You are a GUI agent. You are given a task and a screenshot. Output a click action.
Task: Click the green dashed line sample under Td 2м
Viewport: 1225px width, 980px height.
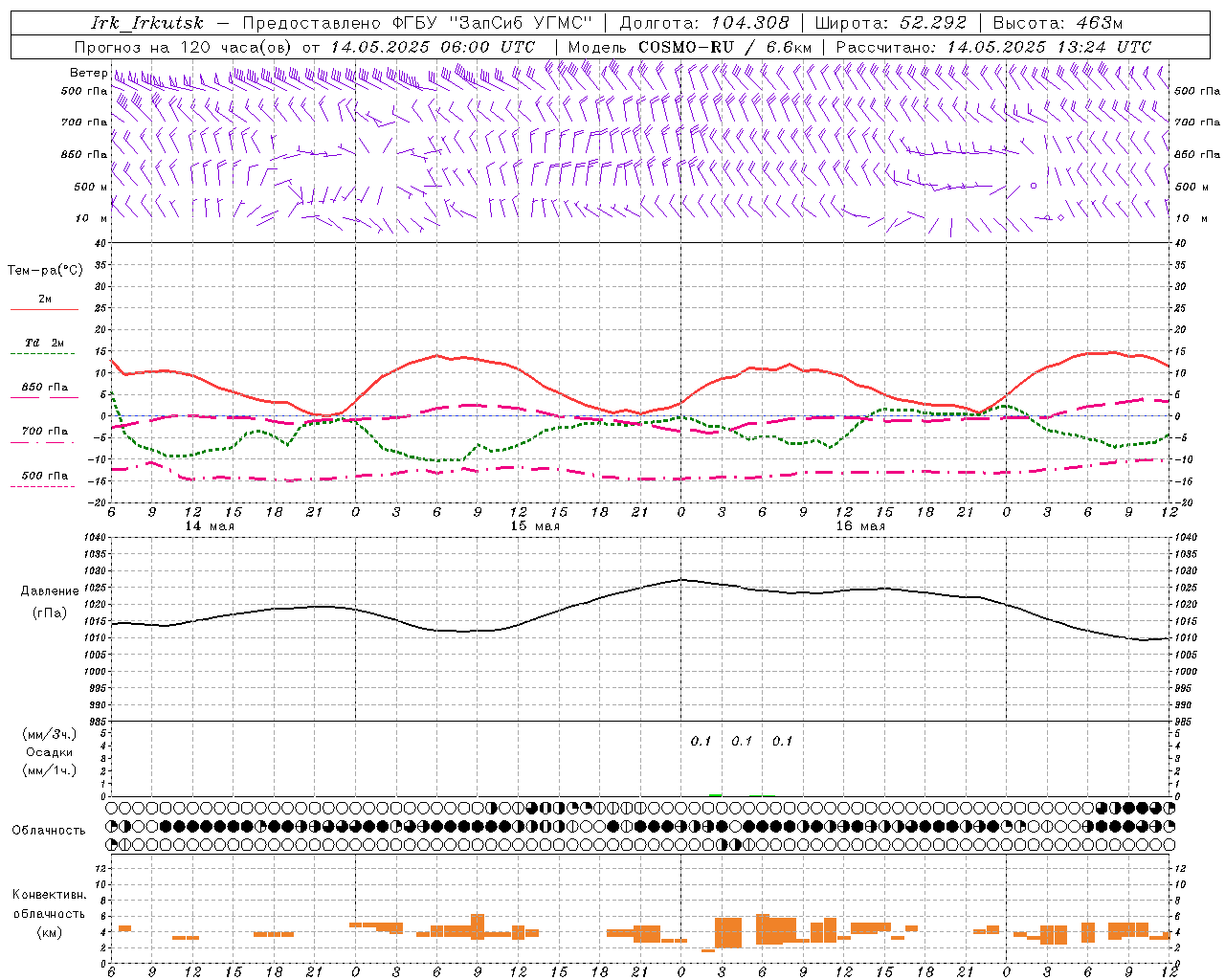click(42, 354)
